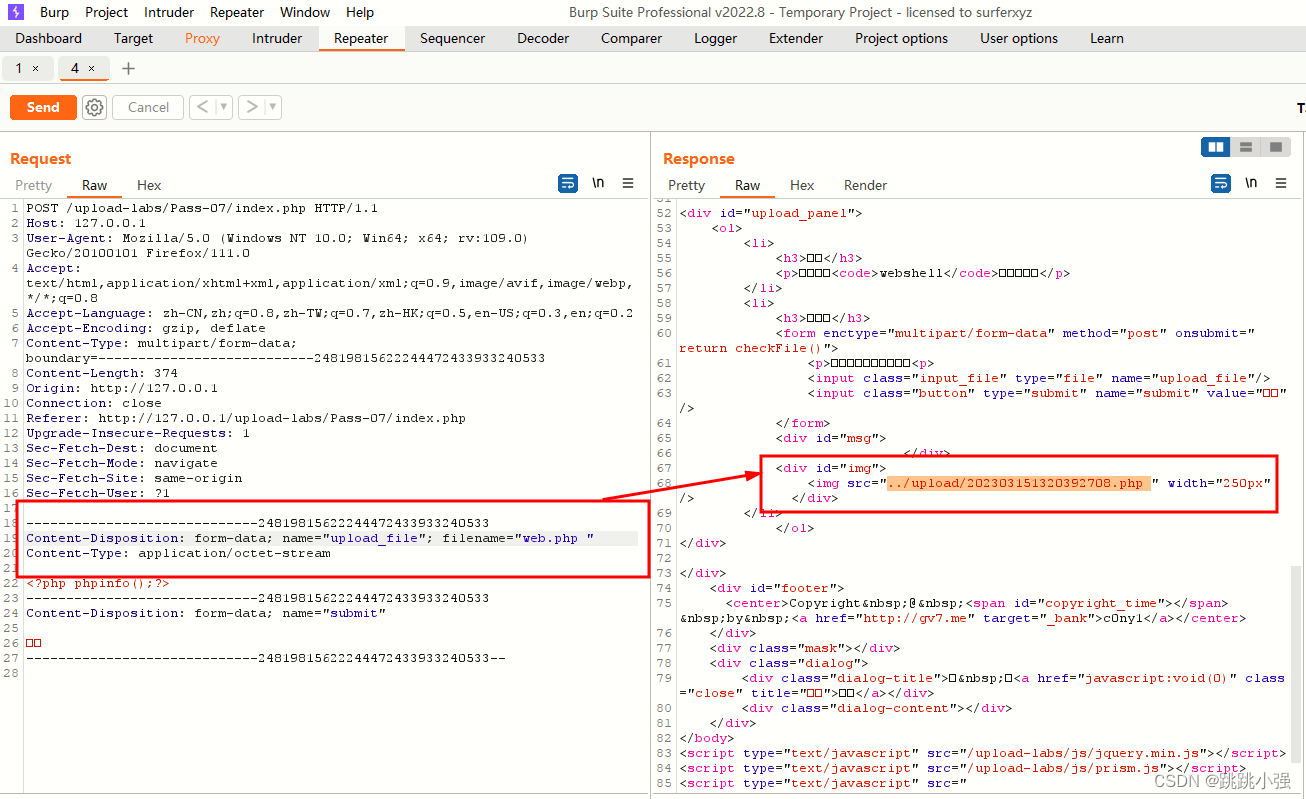The height and width of the screenshot is (799, 1306).
Task: Toggle word wrap icon in Response panel
Action: tap(1221, 184)
